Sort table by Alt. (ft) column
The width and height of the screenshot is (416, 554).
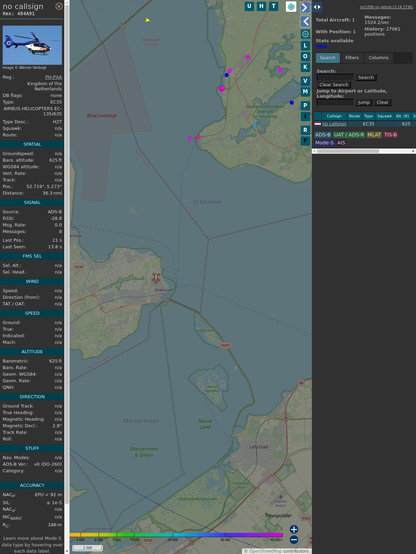[402, 116]
